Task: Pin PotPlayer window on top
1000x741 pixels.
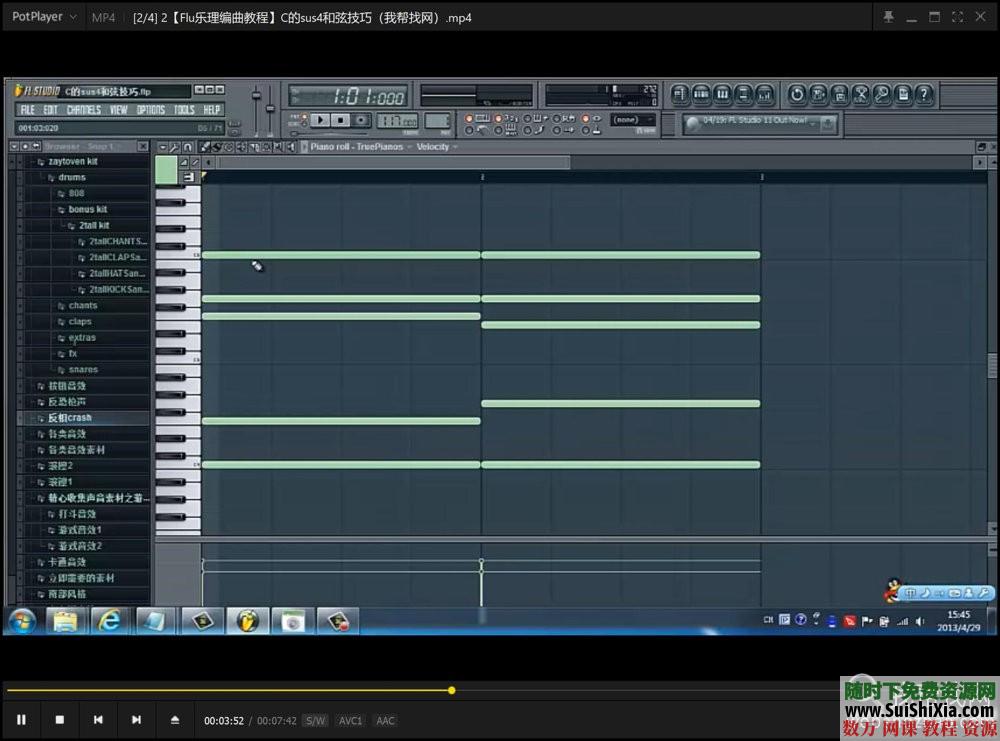Action: 888,17
